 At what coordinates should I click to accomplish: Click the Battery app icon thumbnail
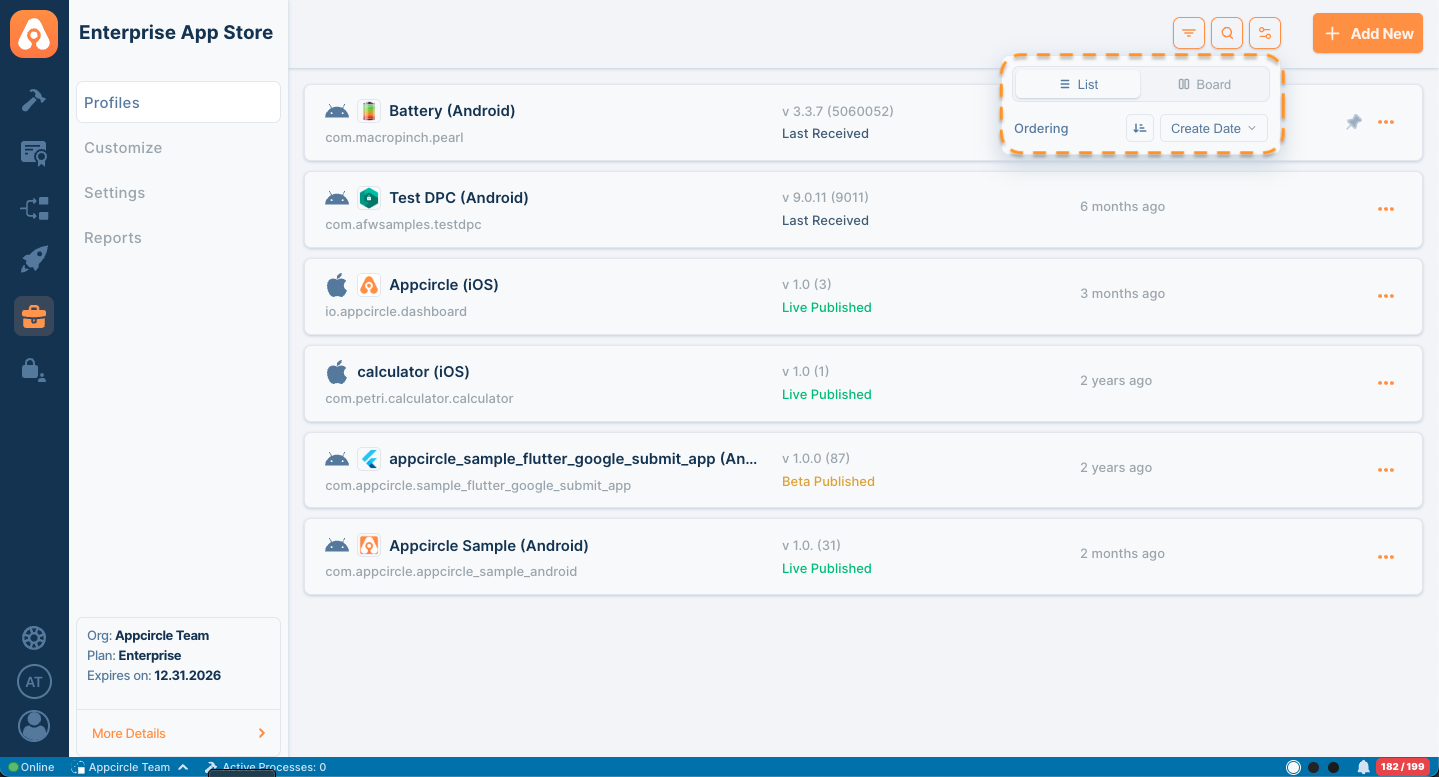[369, 111]
